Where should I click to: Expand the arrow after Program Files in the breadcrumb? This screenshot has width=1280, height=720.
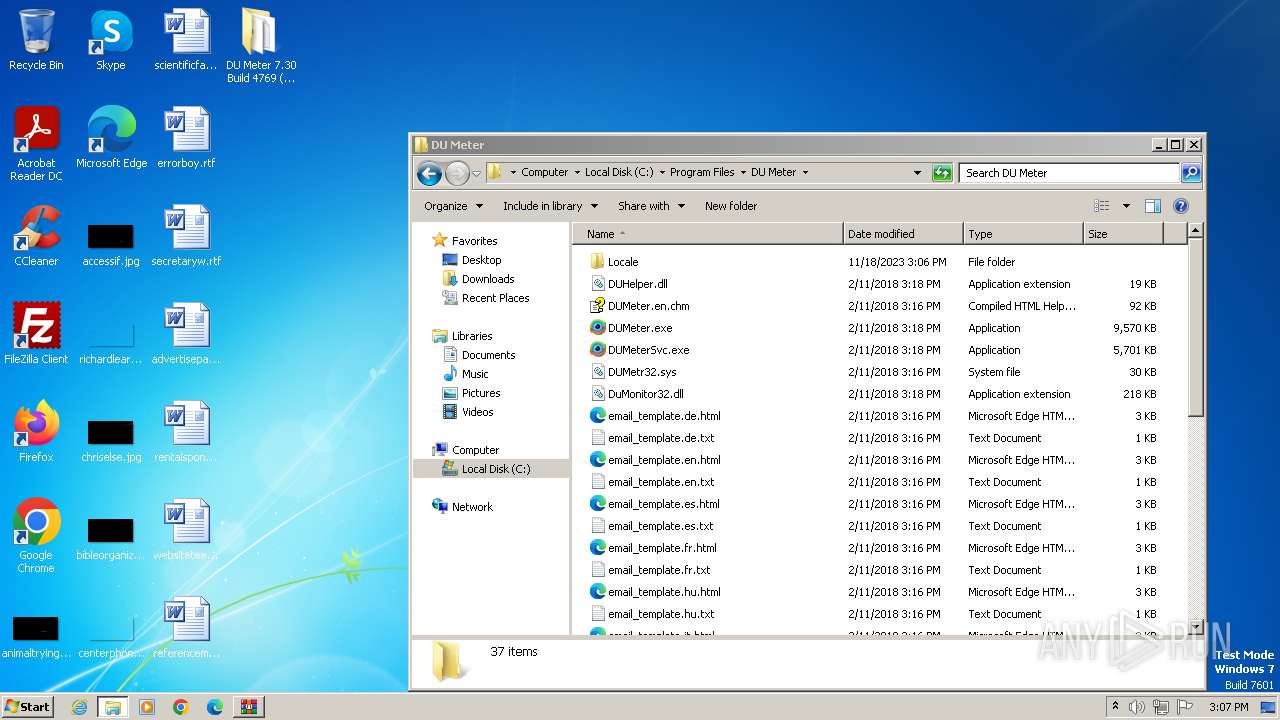[743, 173]
